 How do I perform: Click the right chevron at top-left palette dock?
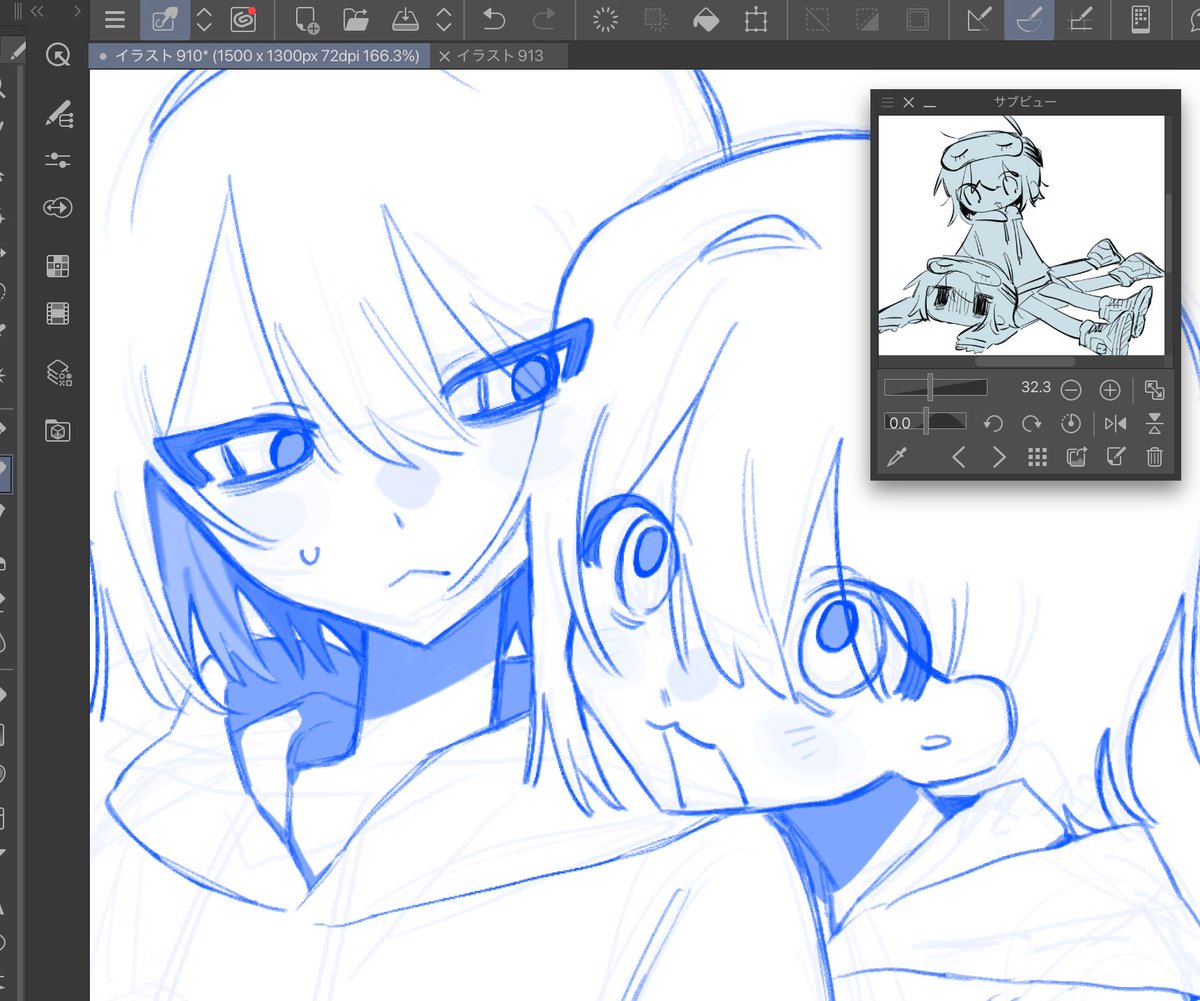point(77,11)
